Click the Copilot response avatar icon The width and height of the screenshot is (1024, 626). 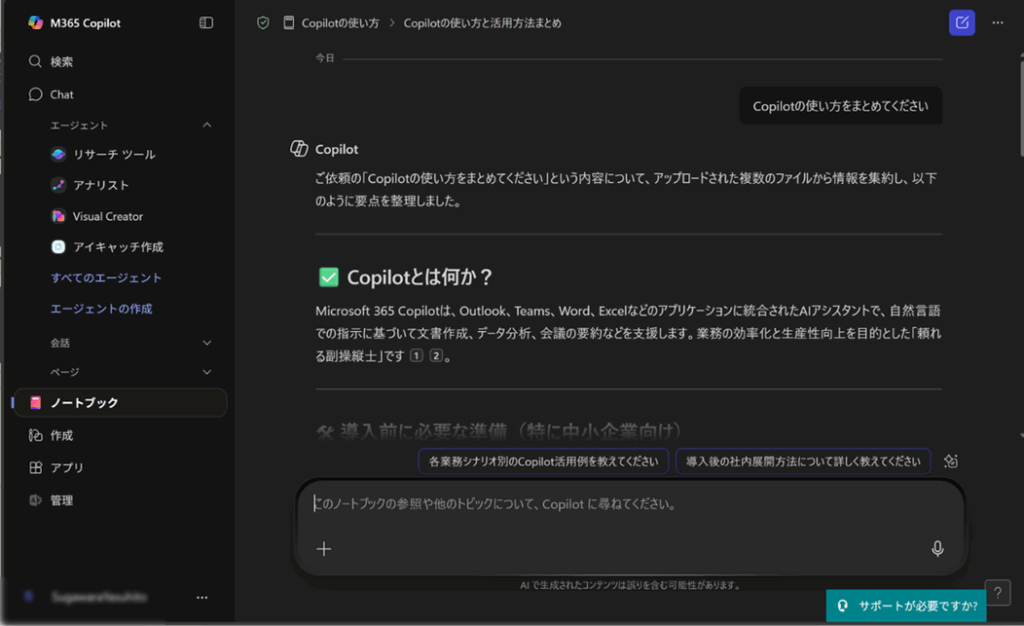(x=299, y=149)
